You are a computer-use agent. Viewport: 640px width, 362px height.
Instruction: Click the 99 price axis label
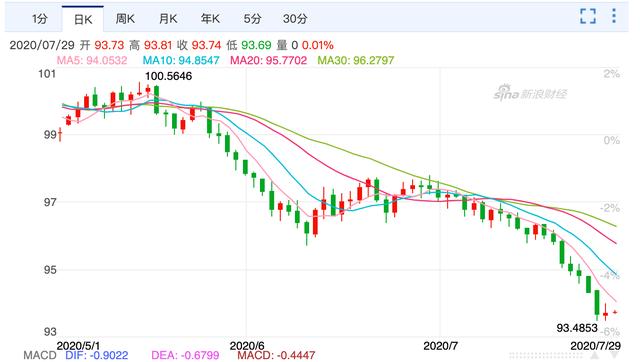tap(50, 135)
